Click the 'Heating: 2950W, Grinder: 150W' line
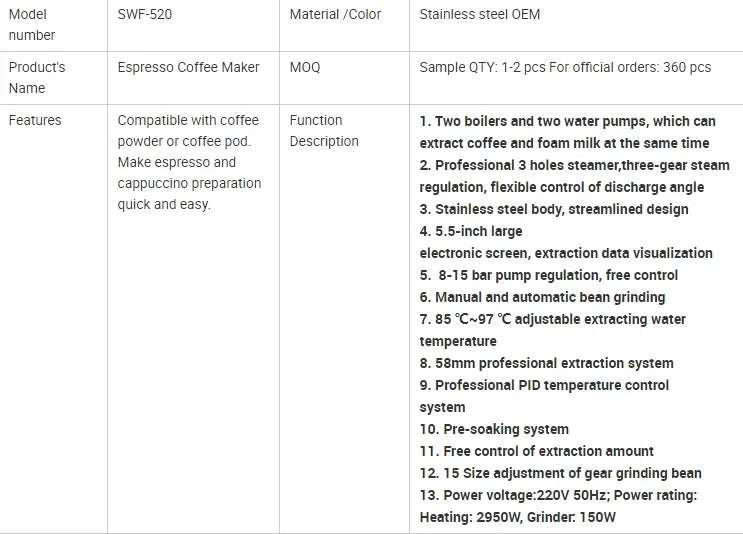The image size is (743, 534). point(517,517)
